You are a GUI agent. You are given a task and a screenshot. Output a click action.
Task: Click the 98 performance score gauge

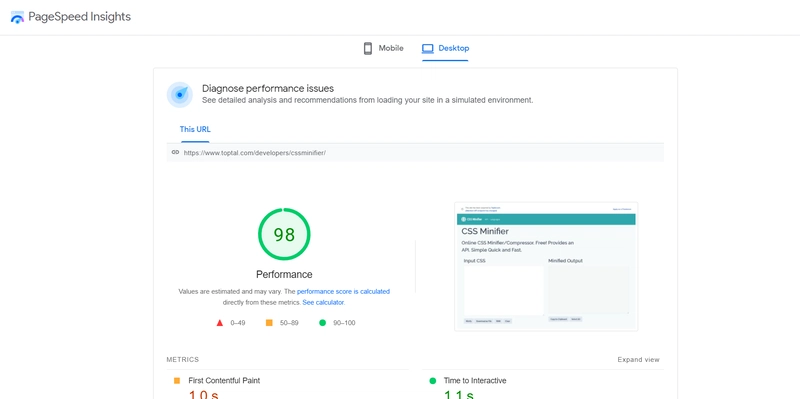pos(284,234)
